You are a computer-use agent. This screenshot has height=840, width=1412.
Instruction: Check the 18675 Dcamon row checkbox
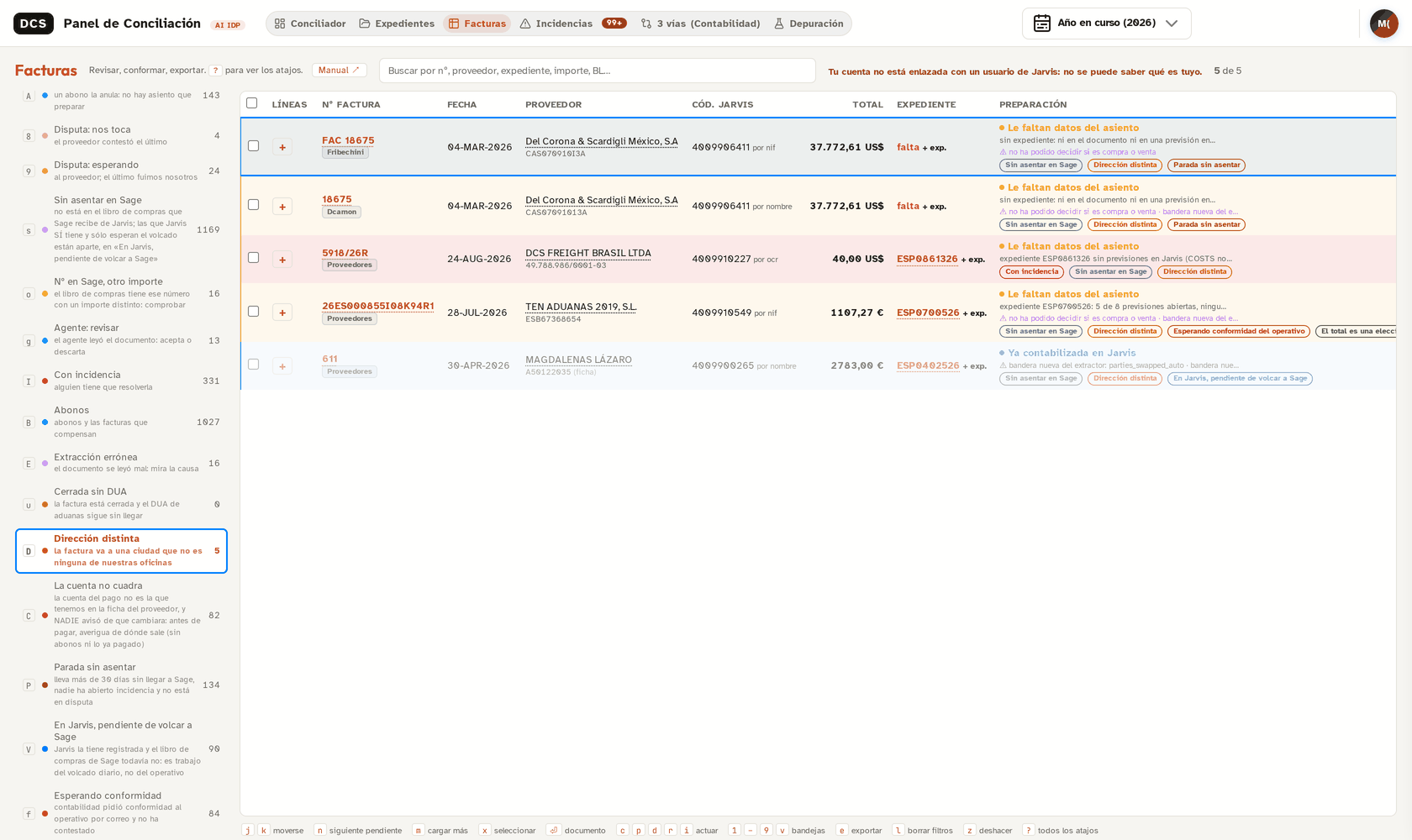point(253,205)
